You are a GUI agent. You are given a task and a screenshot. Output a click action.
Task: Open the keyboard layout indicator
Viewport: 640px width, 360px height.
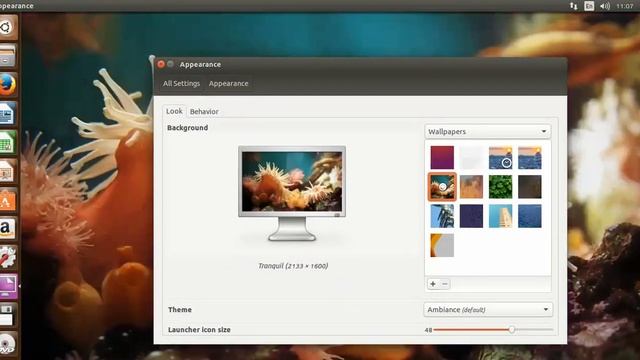(589, 6)
